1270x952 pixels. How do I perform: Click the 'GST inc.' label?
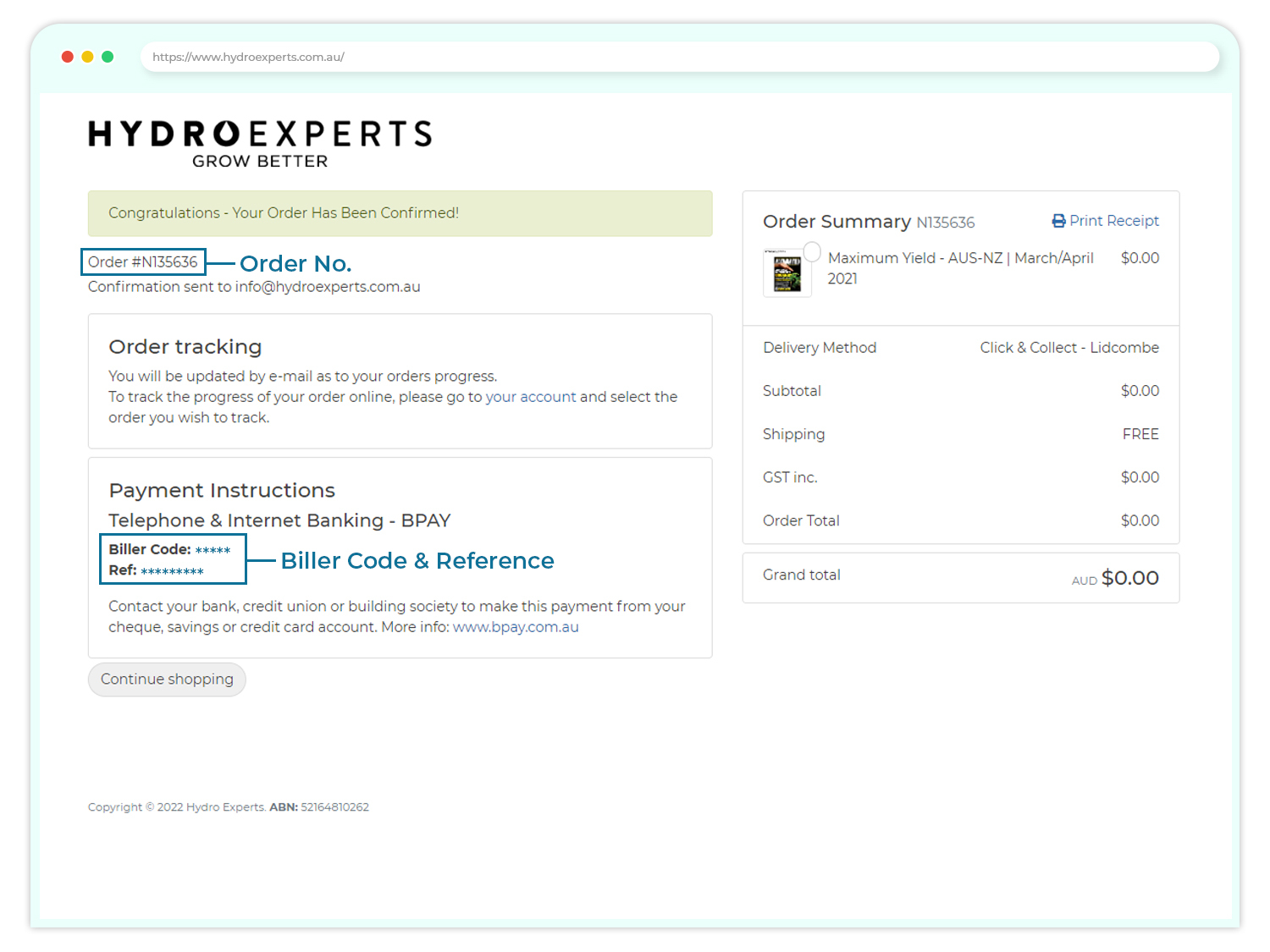tap(790, 477)
